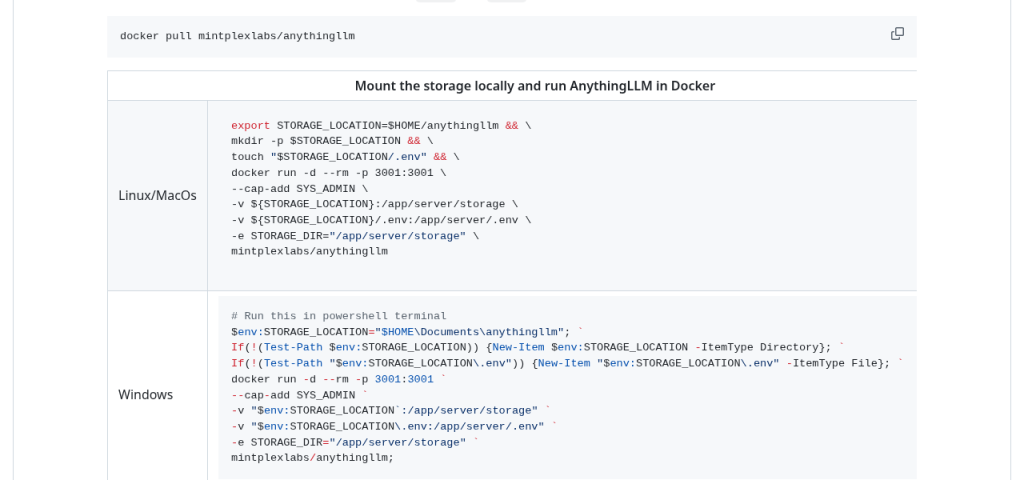
Task: Click the comment '# Run this in powershell terminal'
Action: (x=339, y=316)
